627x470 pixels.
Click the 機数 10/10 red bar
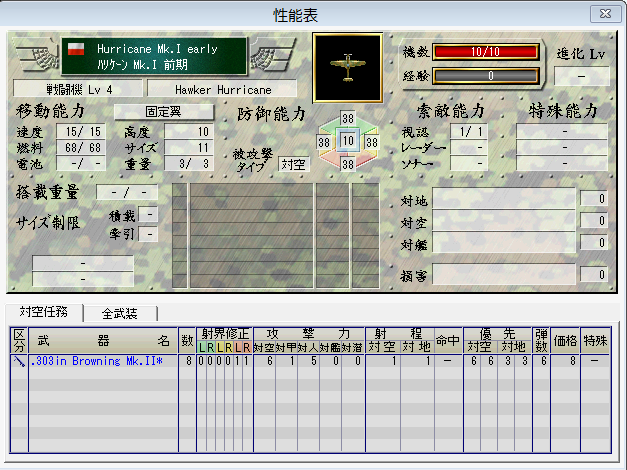pos(485,52)
